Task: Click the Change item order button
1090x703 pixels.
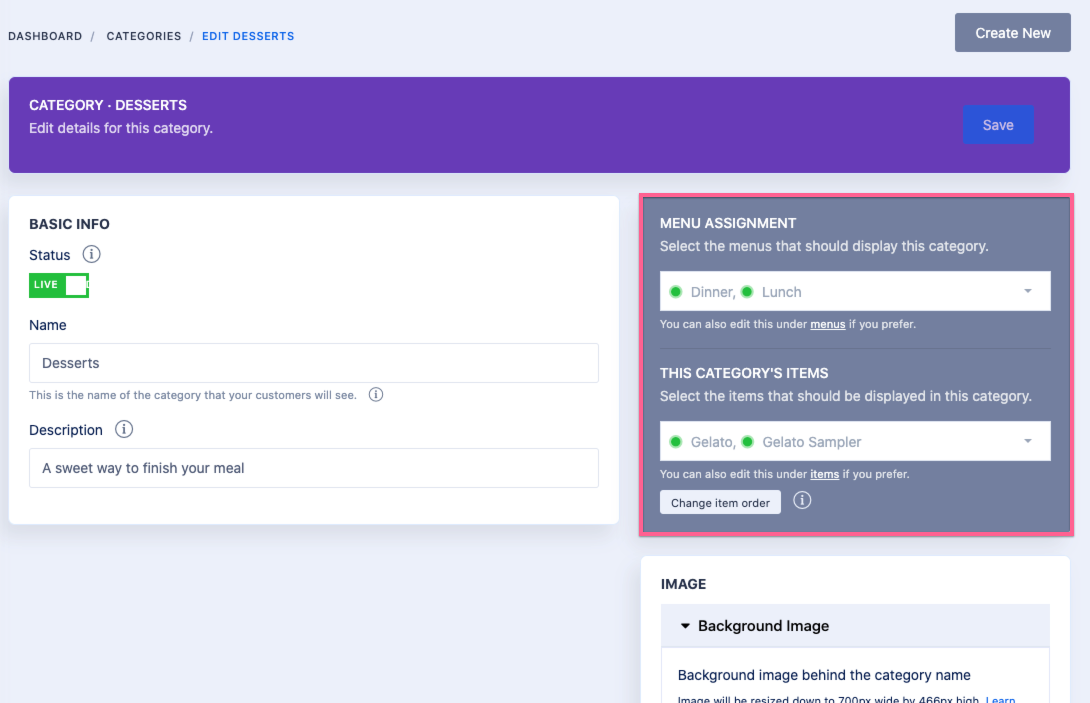Action: pos(720,503)
